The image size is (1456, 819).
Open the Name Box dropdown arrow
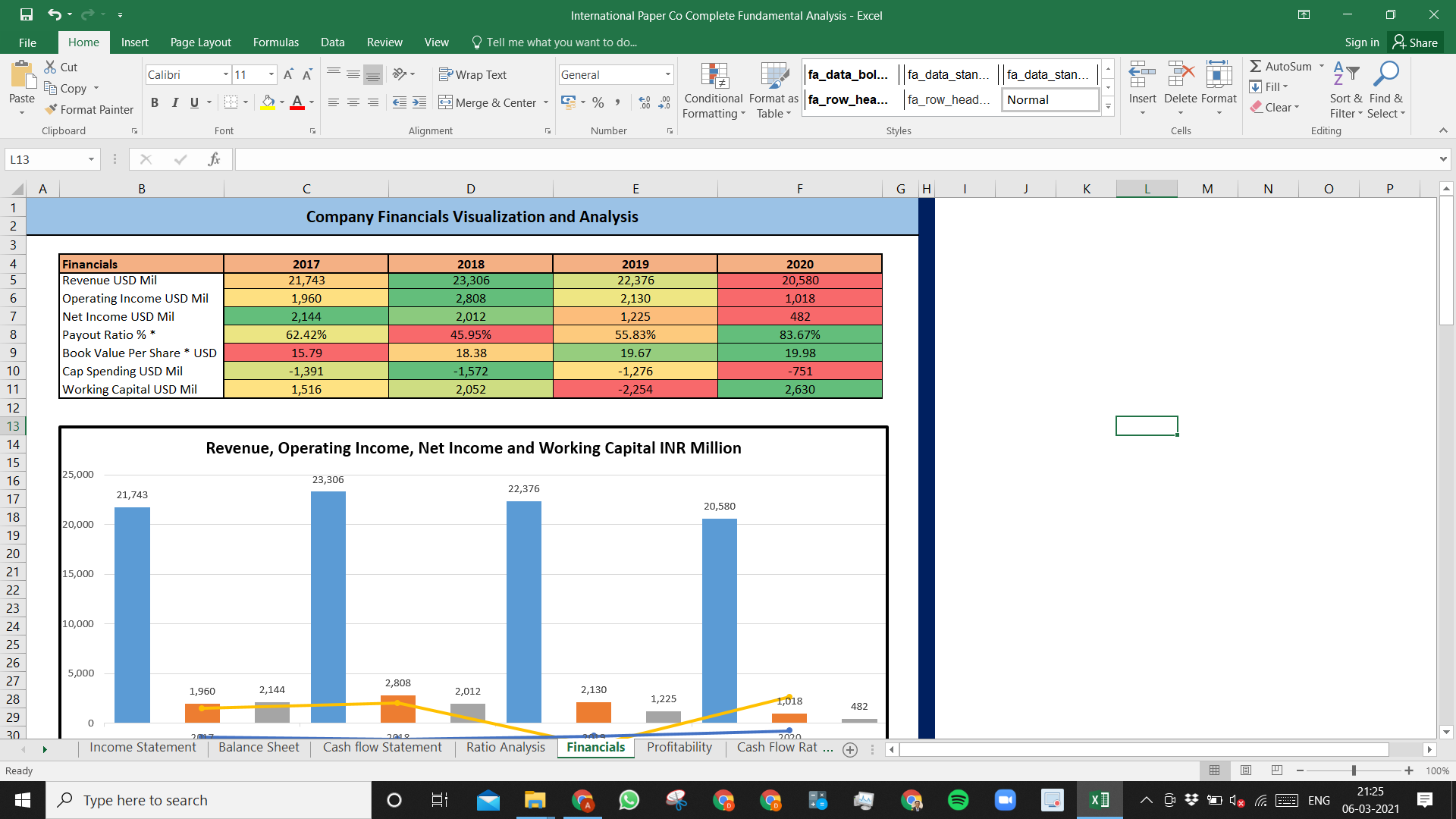click(x=91, y=159)
